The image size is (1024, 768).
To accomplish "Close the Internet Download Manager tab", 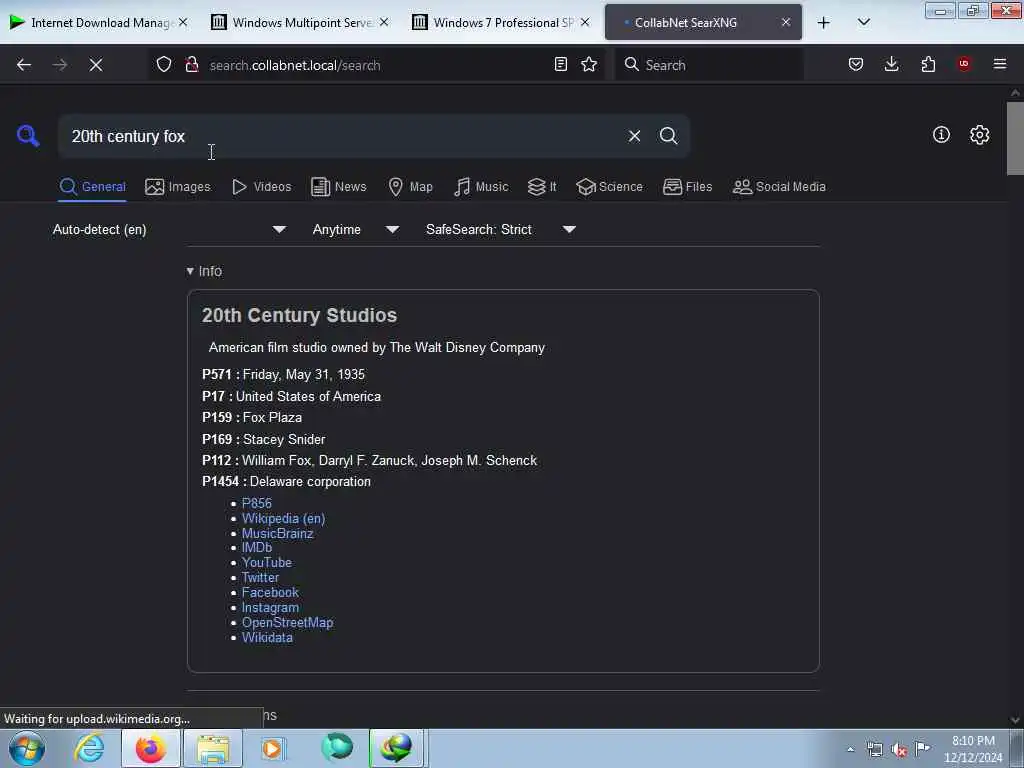I will [x=183, y=22].
